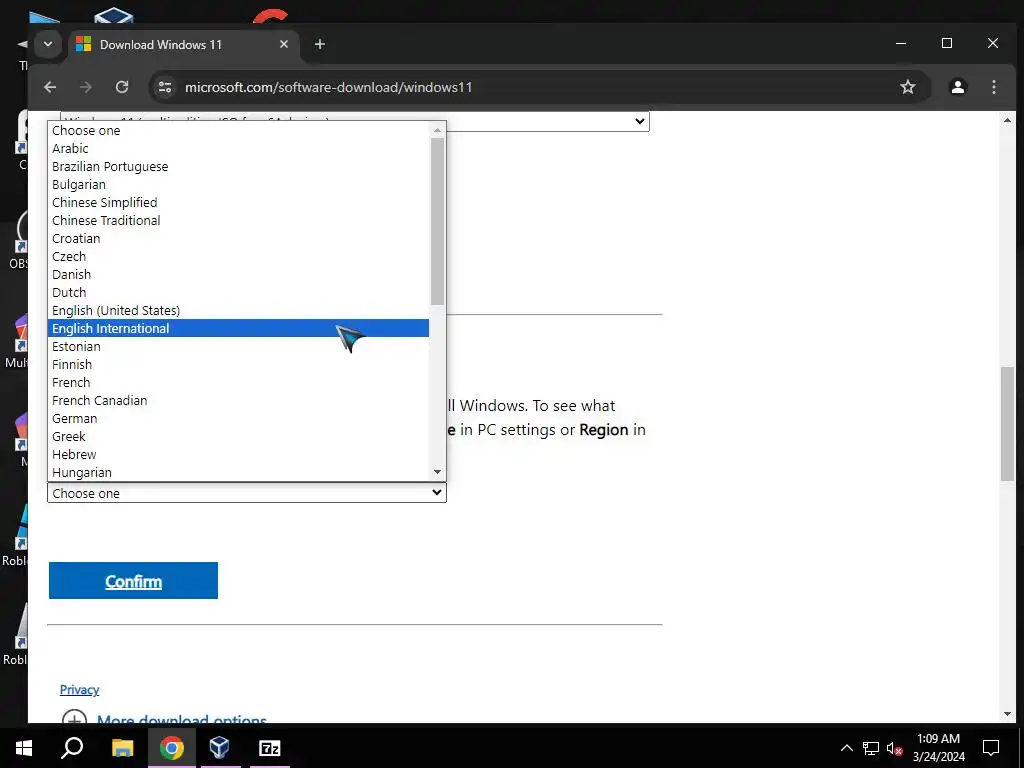Select English International option
The height and width of the screenshot is (768, 1024).
click(238, 328)
